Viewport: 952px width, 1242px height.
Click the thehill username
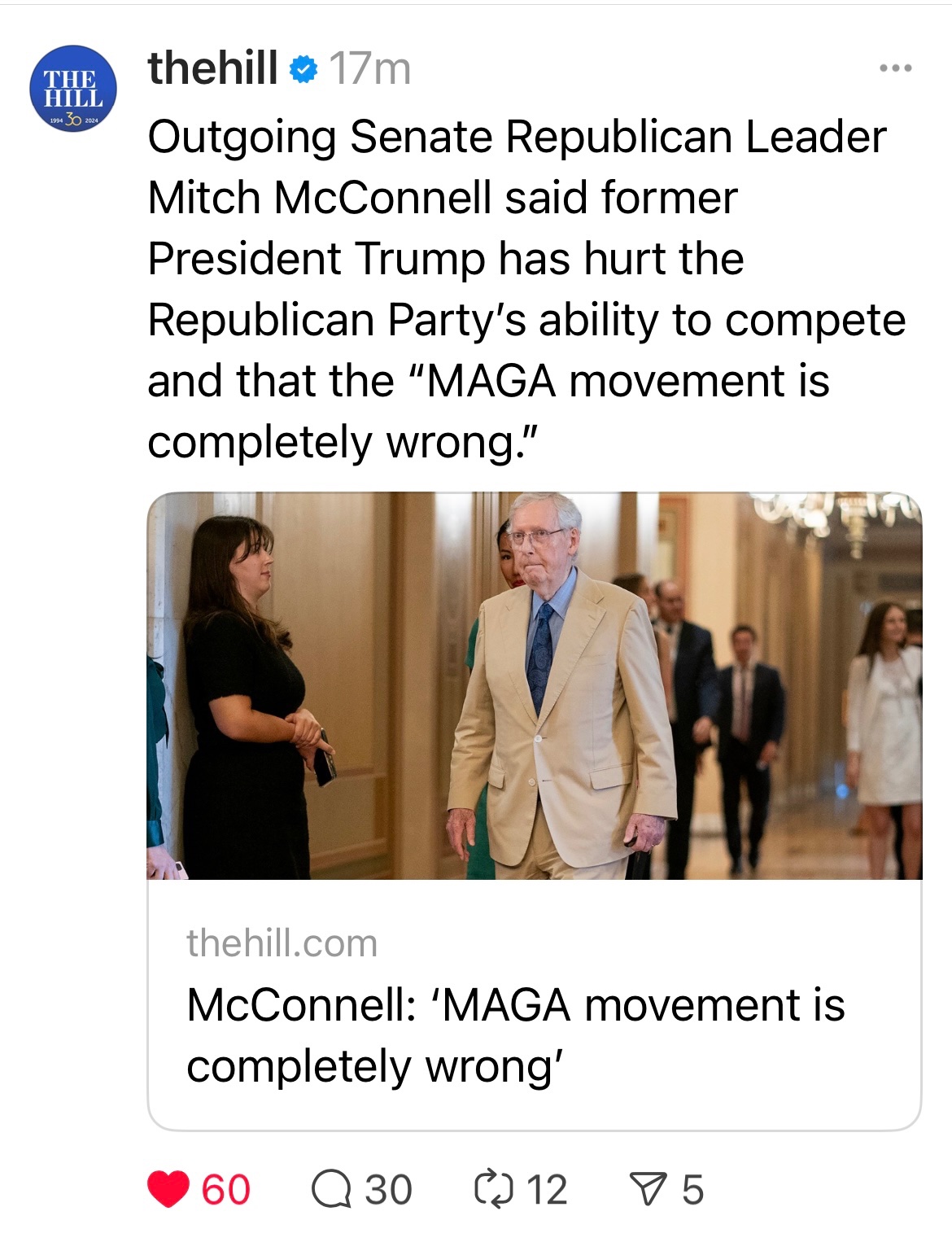click(x=212, y=68)
